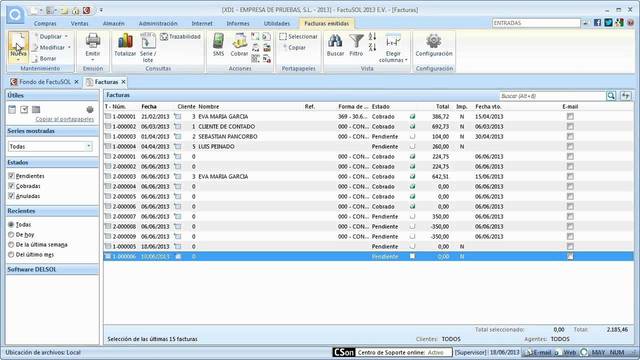Click the Cobrar action icon
Image resolution: width=640 pixels, height=360 pixels.
pyautogui.click(x=240, y=41)
